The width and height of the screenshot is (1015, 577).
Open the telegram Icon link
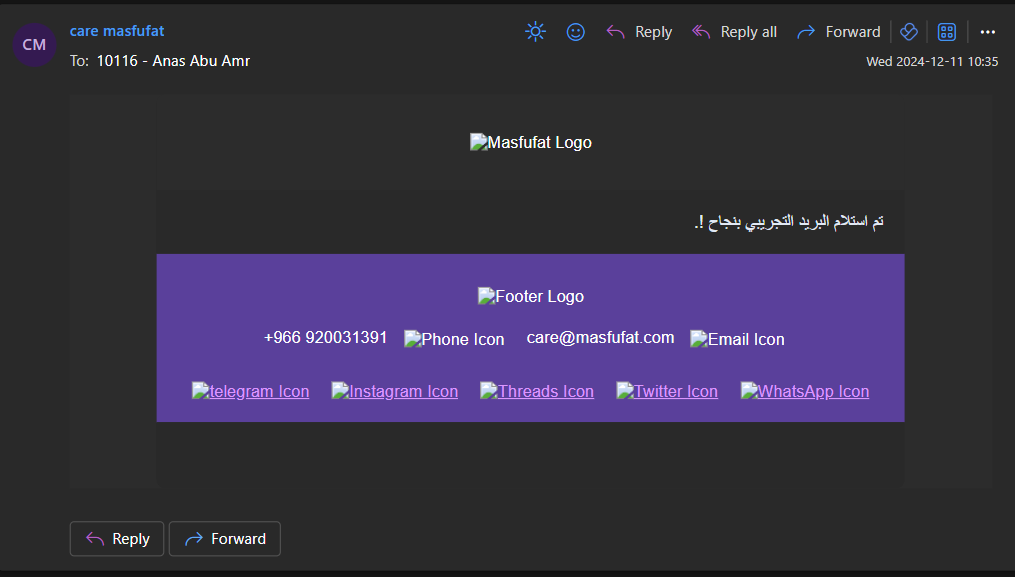point(251,391)
